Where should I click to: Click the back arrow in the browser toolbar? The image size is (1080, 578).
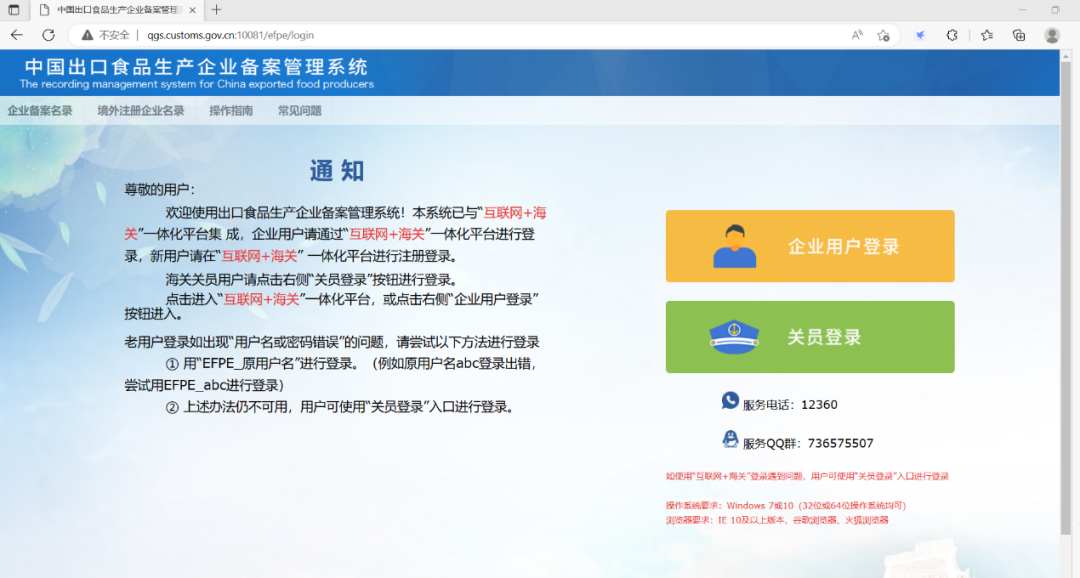point(17,33)
